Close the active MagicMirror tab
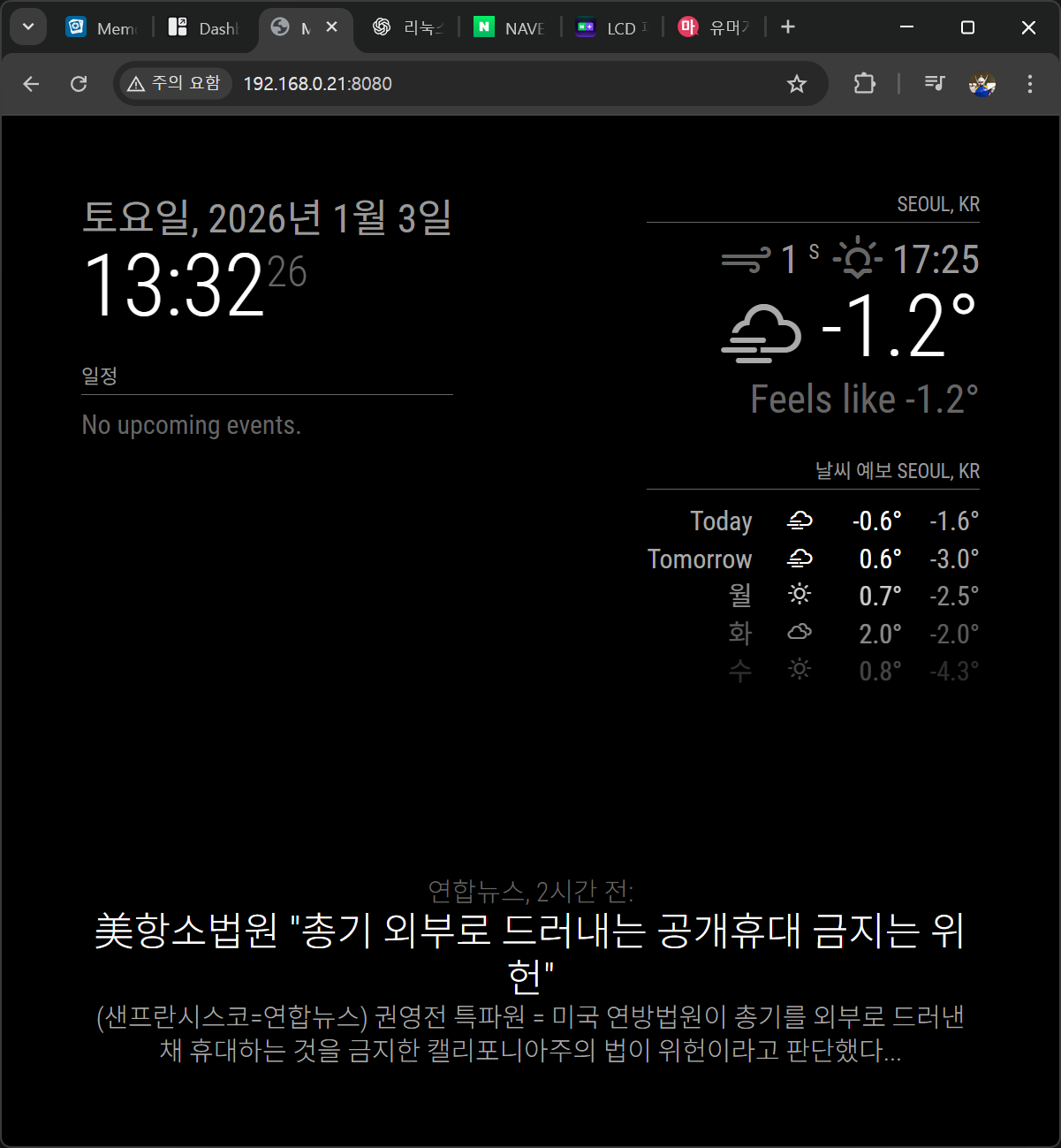Image resolution: width=1061 pixels, height=1148 pixels. [332, 27]
